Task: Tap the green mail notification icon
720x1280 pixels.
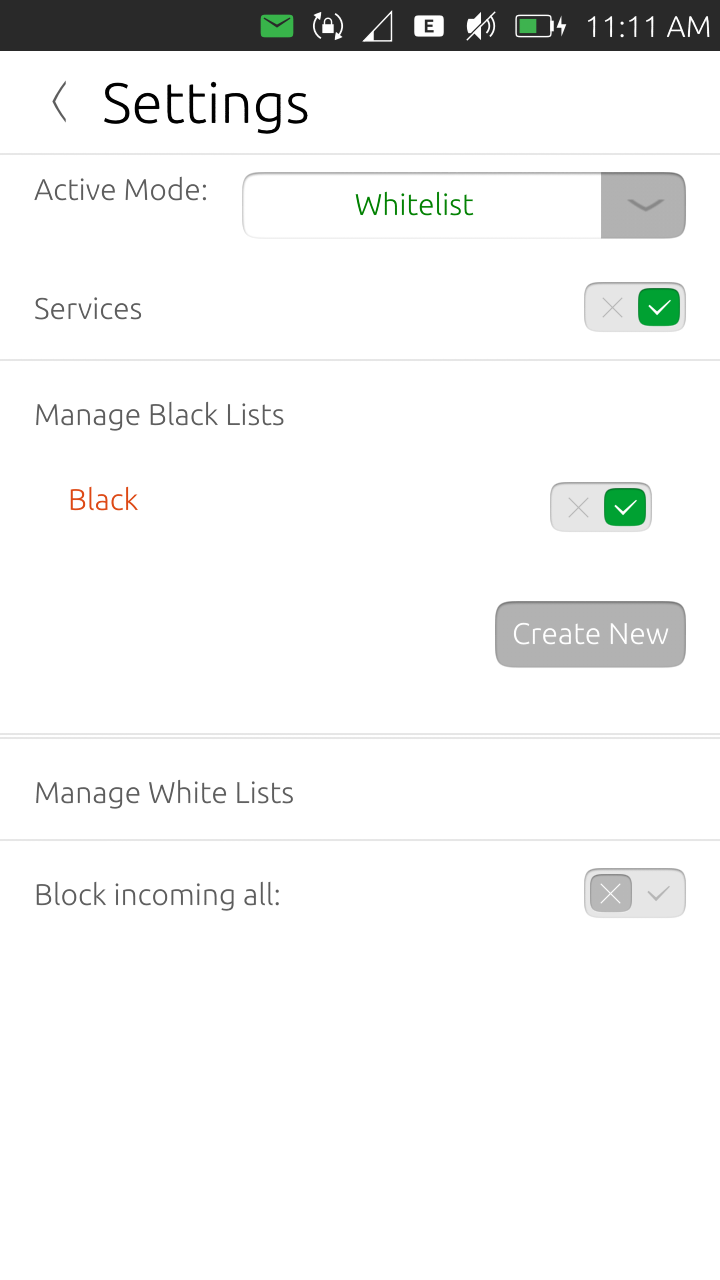Action: tap(277, 27)
